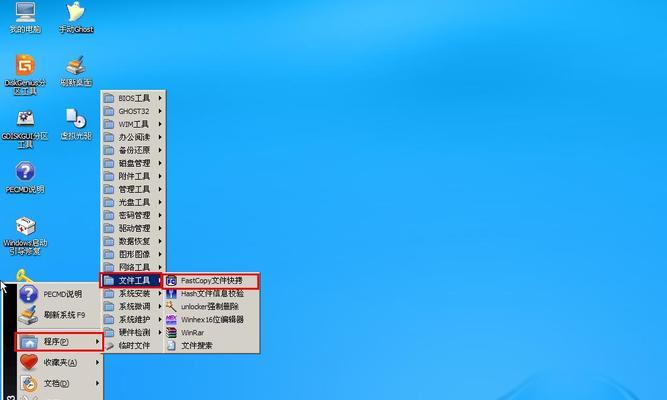This screenshot has width=667, height=400.
Task: Select the 数据恢复 menu entry
Action: pyautogui.click(x=134, y=241)
